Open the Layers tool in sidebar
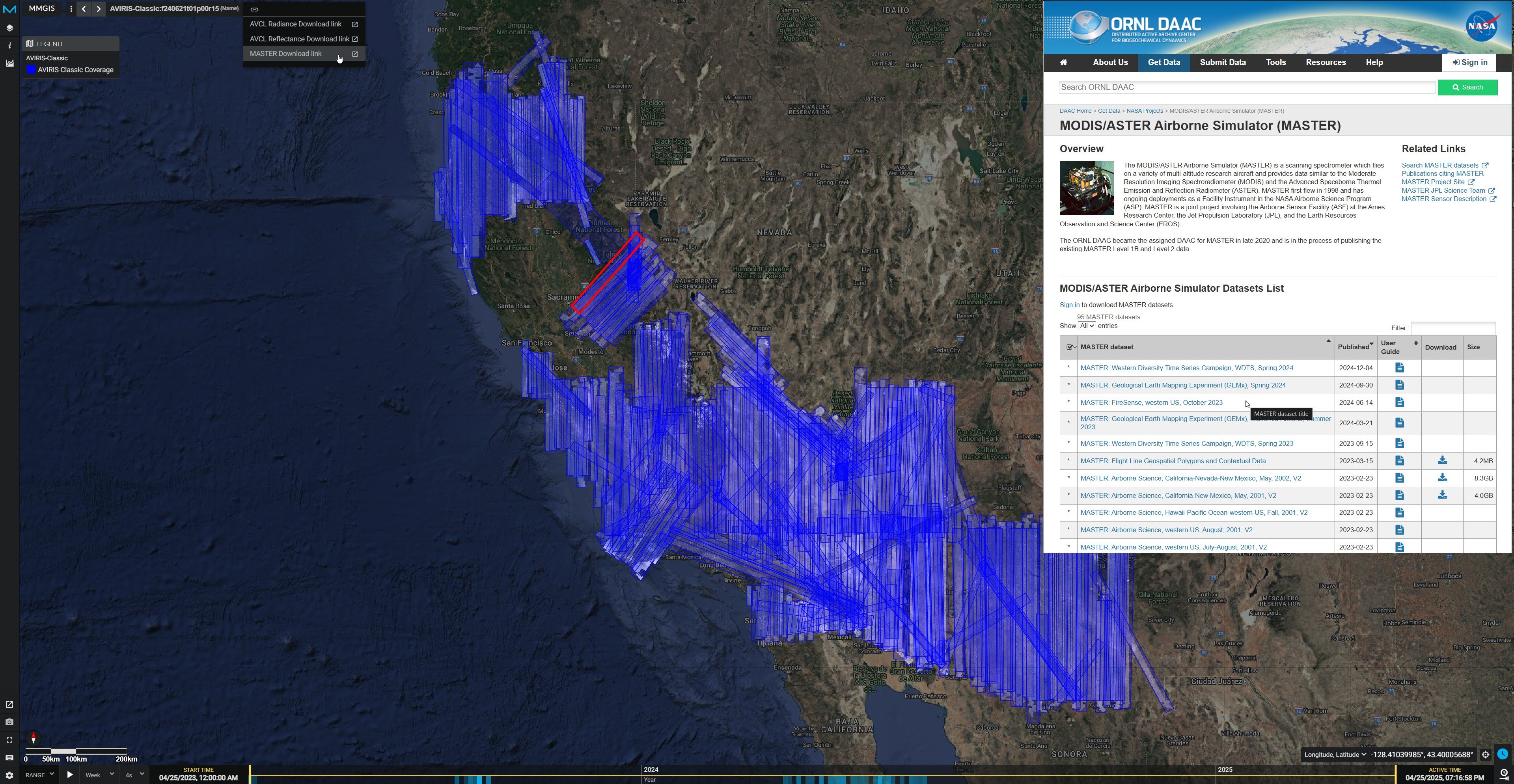1514x784 pixels. (x=9, y=28)
